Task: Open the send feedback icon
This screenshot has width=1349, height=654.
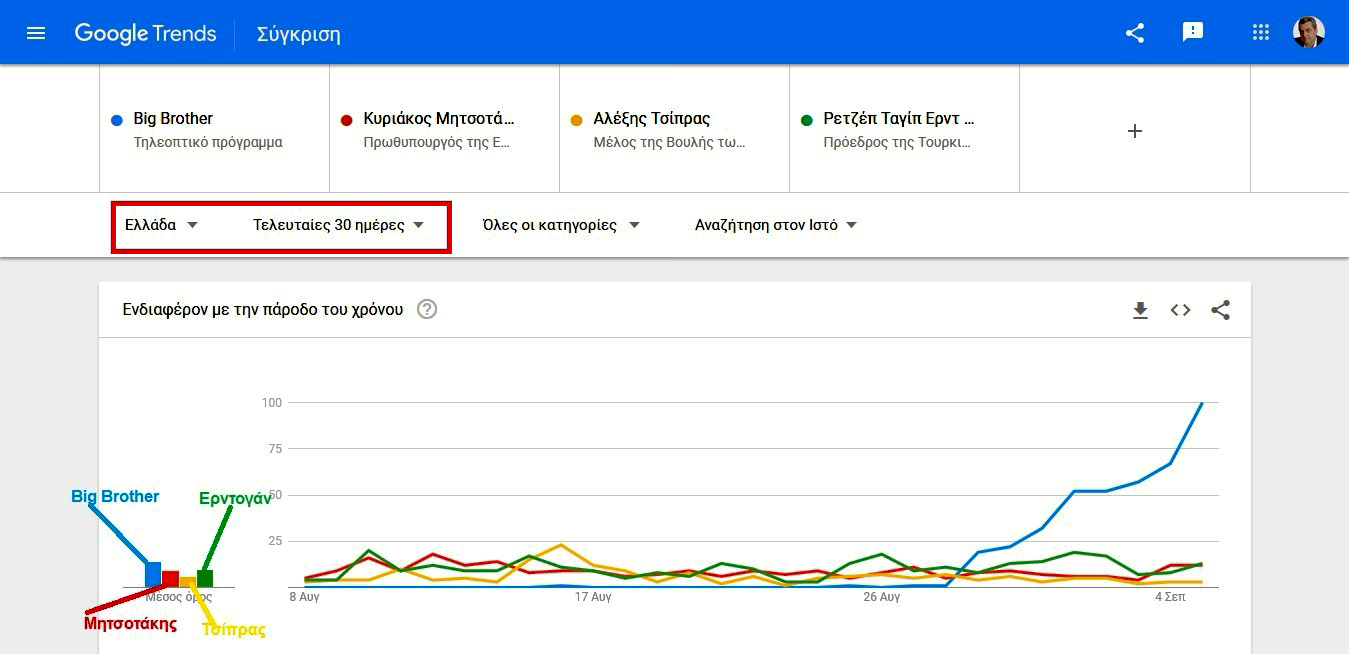Action: pos(1192,32)
